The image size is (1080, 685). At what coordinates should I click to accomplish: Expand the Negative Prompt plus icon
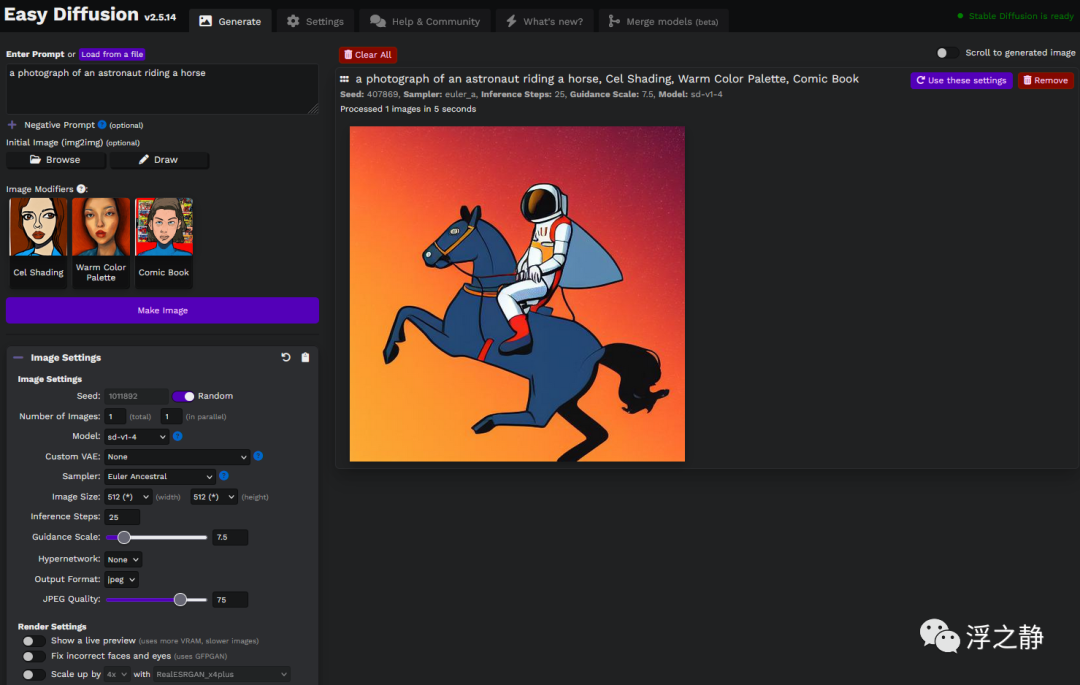pyautogui.click(x=12, y=125)
